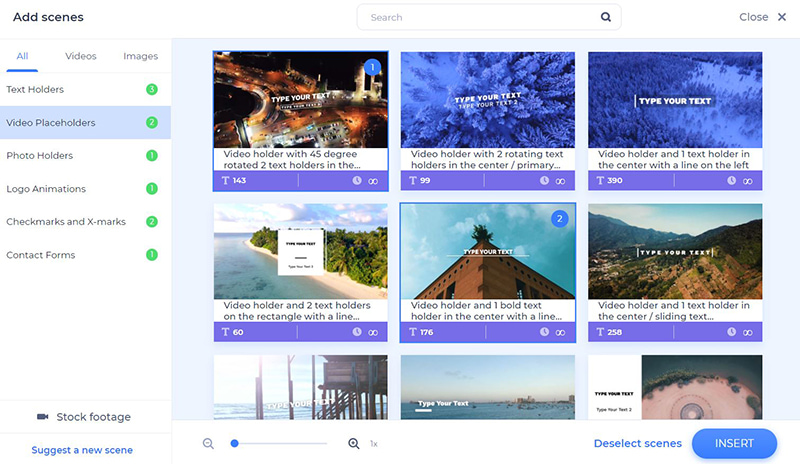Click the zoom out magnifier icon
800x464 pixels.
(208, 444)
